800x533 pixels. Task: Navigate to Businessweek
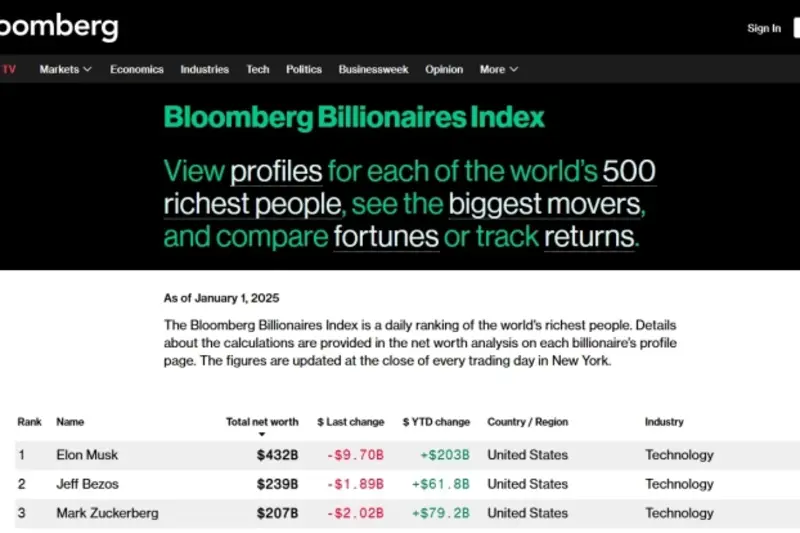click(x=373, y=69)
